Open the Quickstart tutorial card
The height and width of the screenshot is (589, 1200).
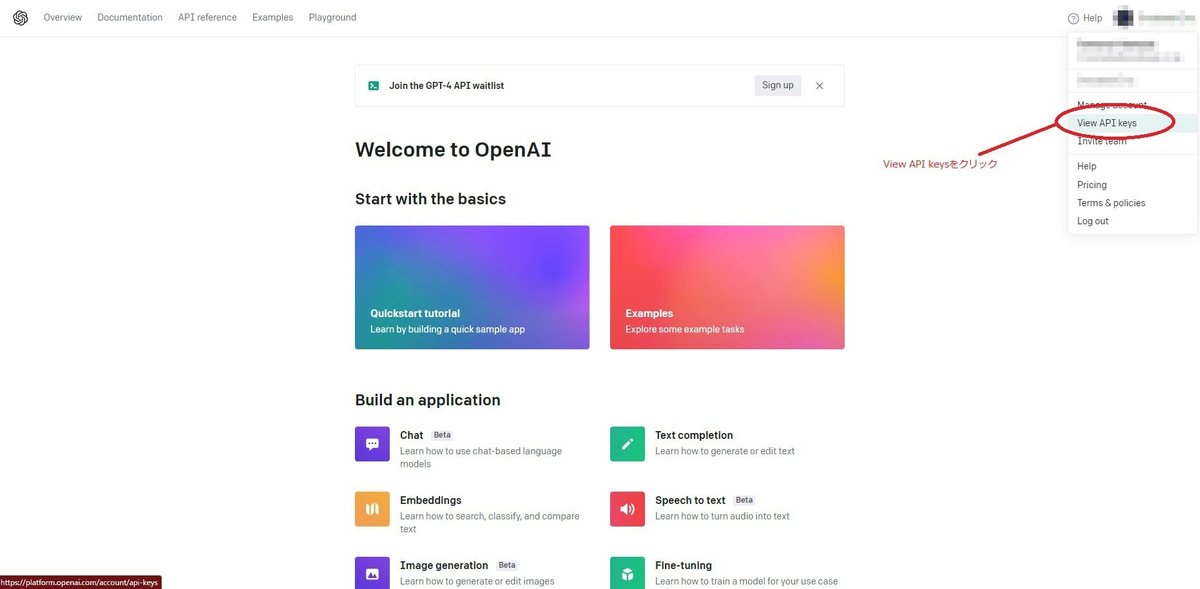472,288
